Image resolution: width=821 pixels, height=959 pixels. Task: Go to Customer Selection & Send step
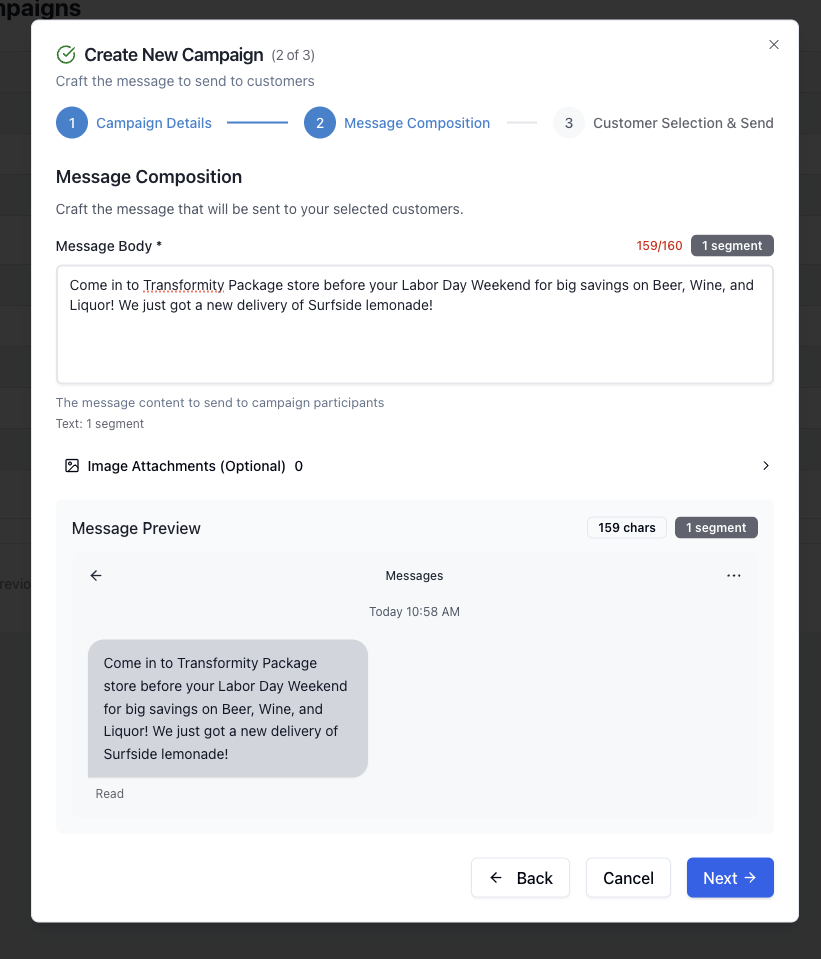tap(683, 123)
